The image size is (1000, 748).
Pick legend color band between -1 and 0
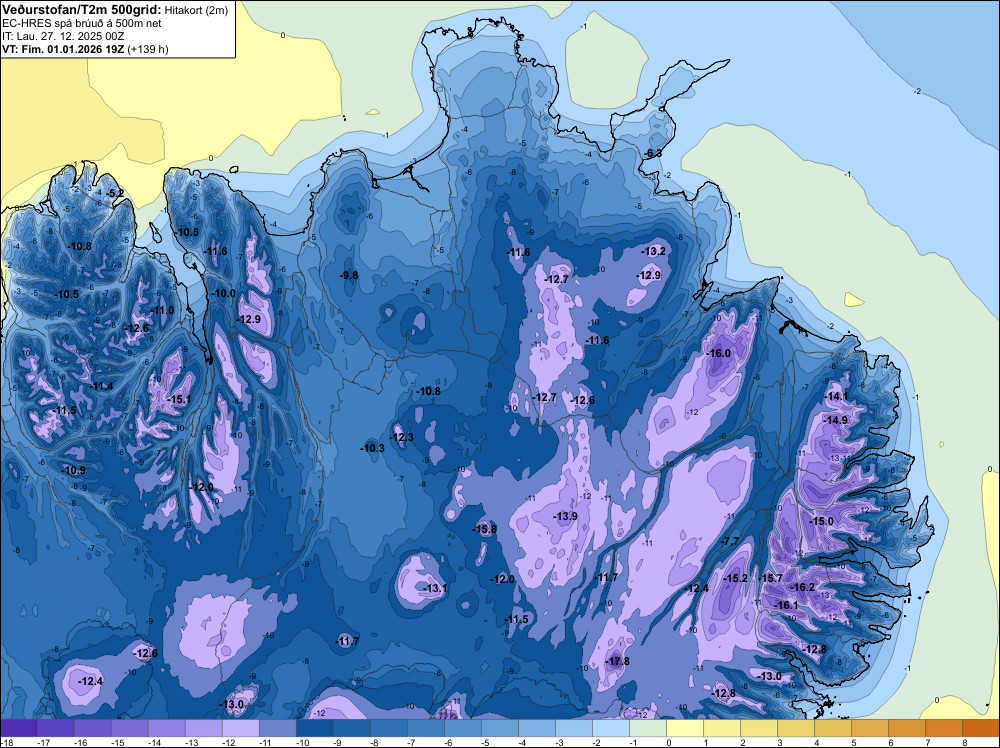tap(648, 728)
